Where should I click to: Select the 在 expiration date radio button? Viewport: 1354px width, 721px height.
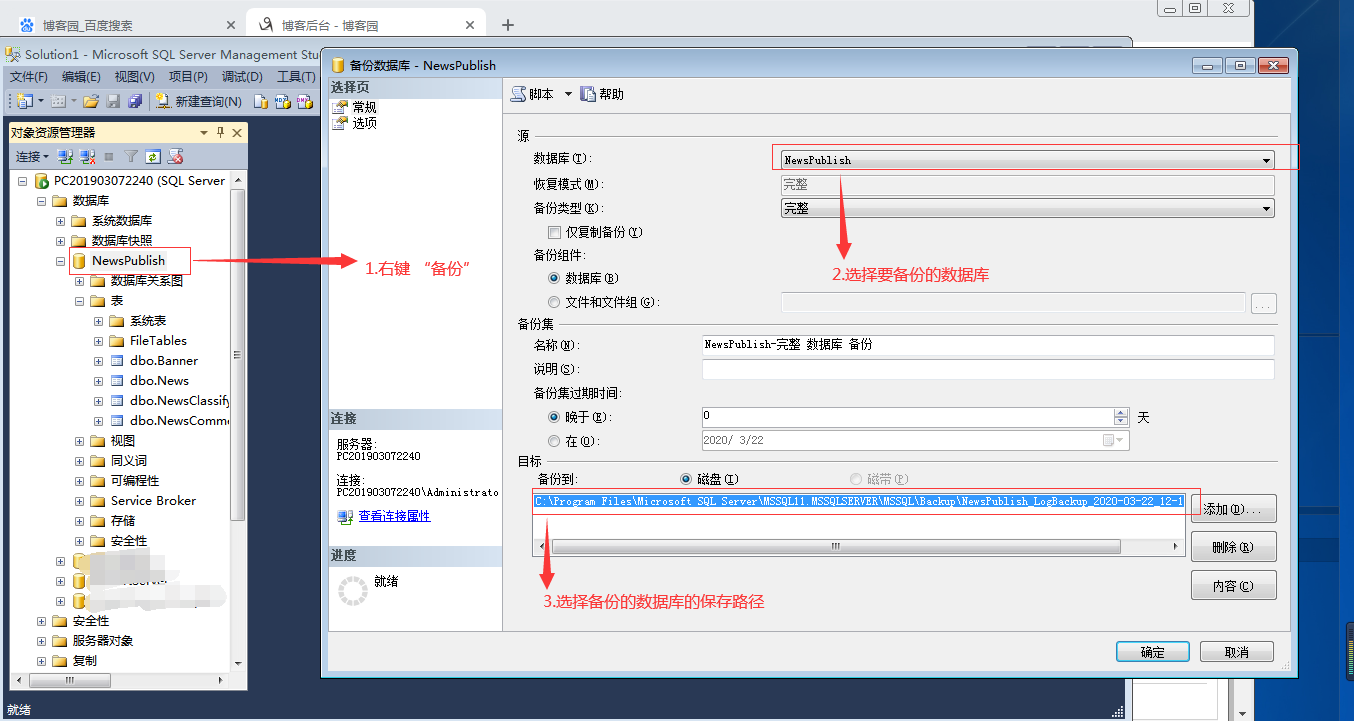point(554,441)
